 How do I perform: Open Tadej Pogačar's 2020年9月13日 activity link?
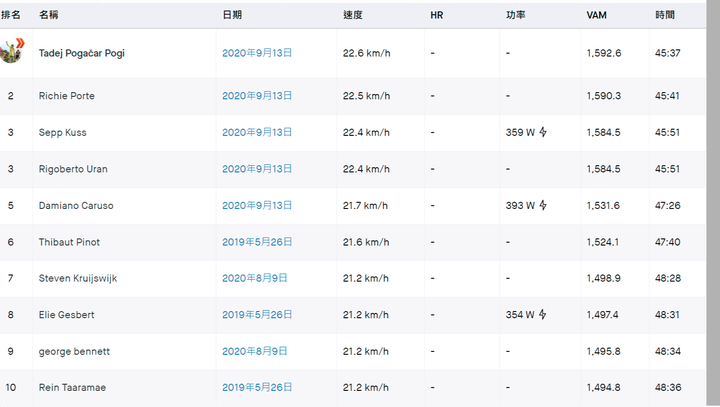(x=257, y=53)
